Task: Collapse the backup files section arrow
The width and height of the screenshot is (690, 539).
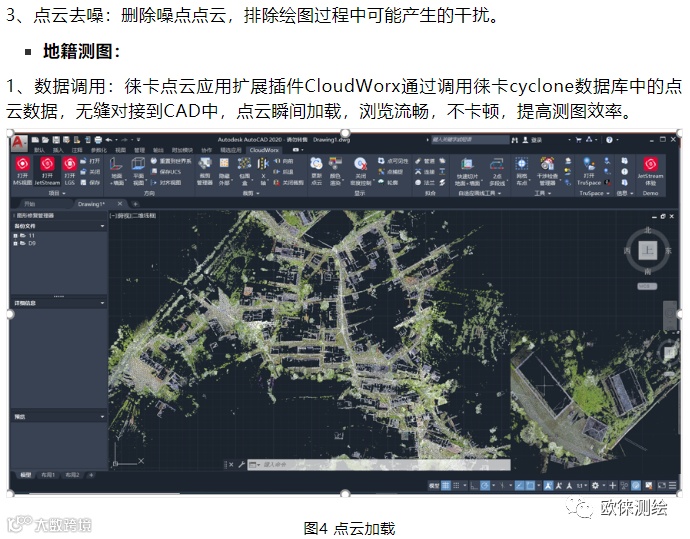Action: pyautogui.click(x=102, y=226)
